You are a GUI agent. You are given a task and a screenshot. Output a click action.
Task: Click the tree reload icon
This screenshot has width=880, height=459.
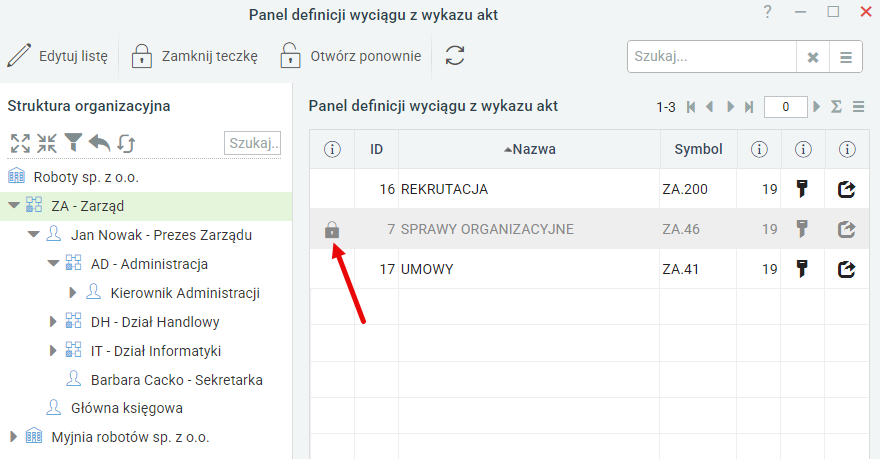[126, 143]
